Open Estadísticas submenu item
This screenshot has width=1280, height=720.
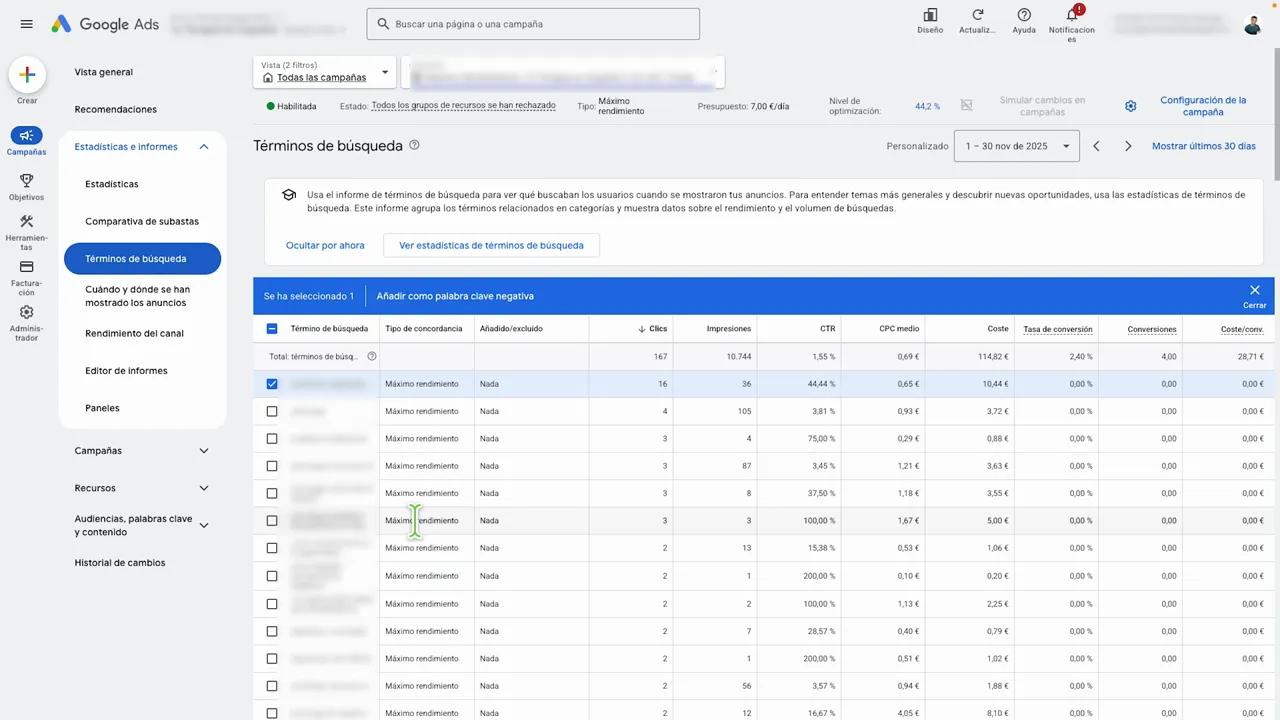[112, 184]
